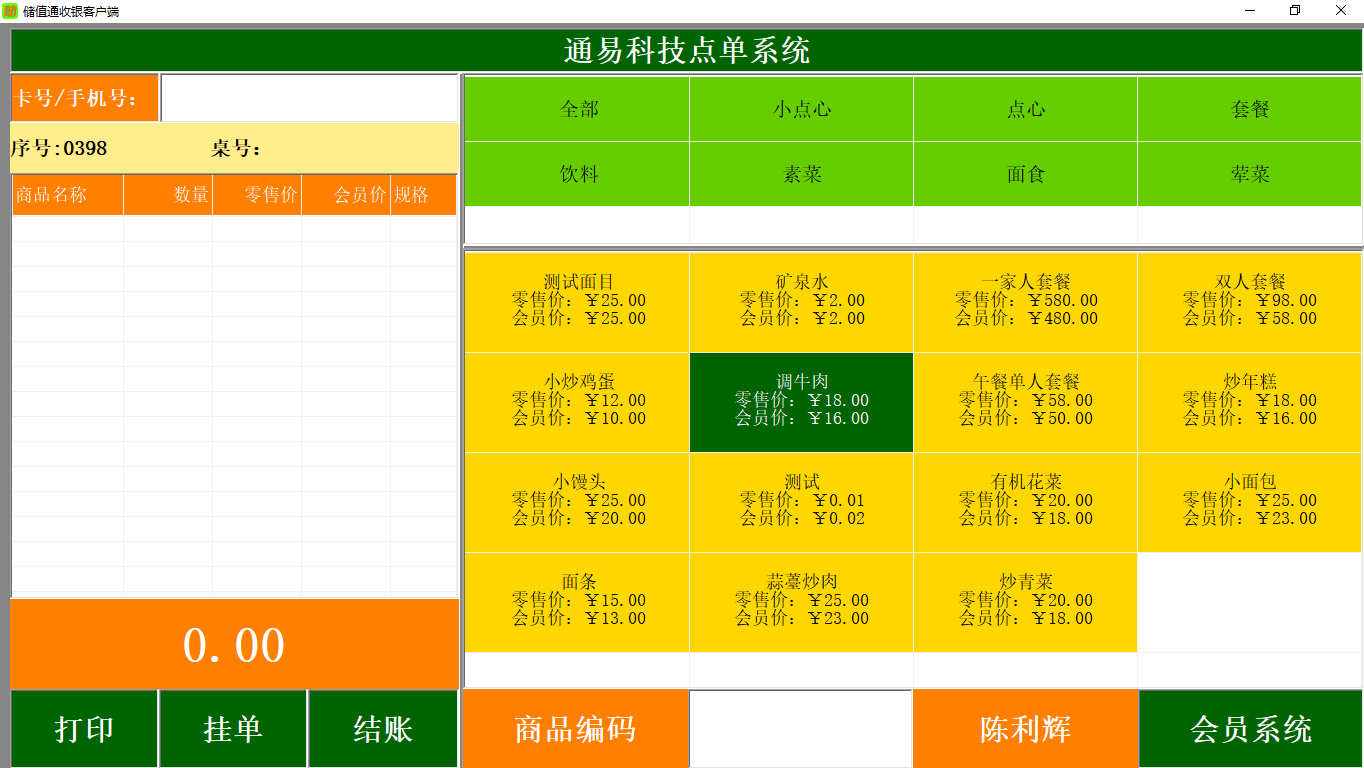Show the 饮料 category items

coord(577,174)
